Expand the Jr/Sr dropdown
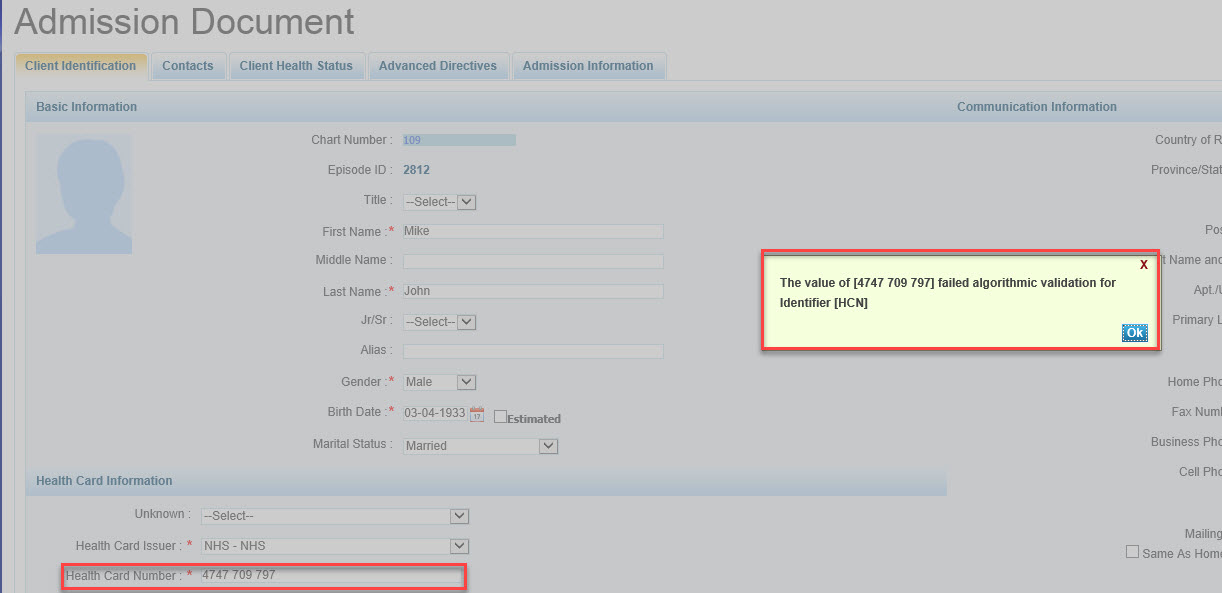 [x=439, y=322]
